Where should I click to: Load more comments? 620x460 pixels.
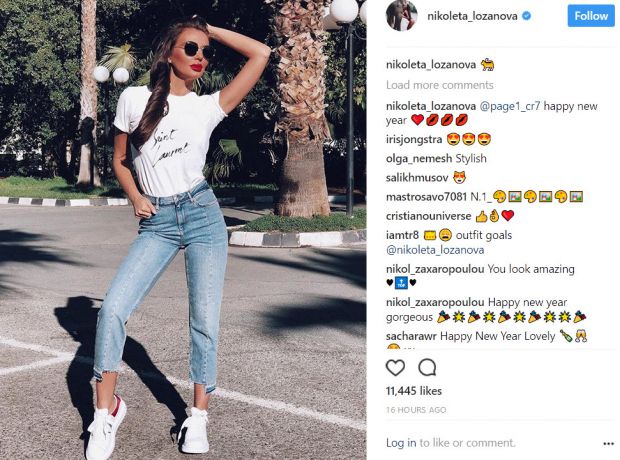pos(440,85)
